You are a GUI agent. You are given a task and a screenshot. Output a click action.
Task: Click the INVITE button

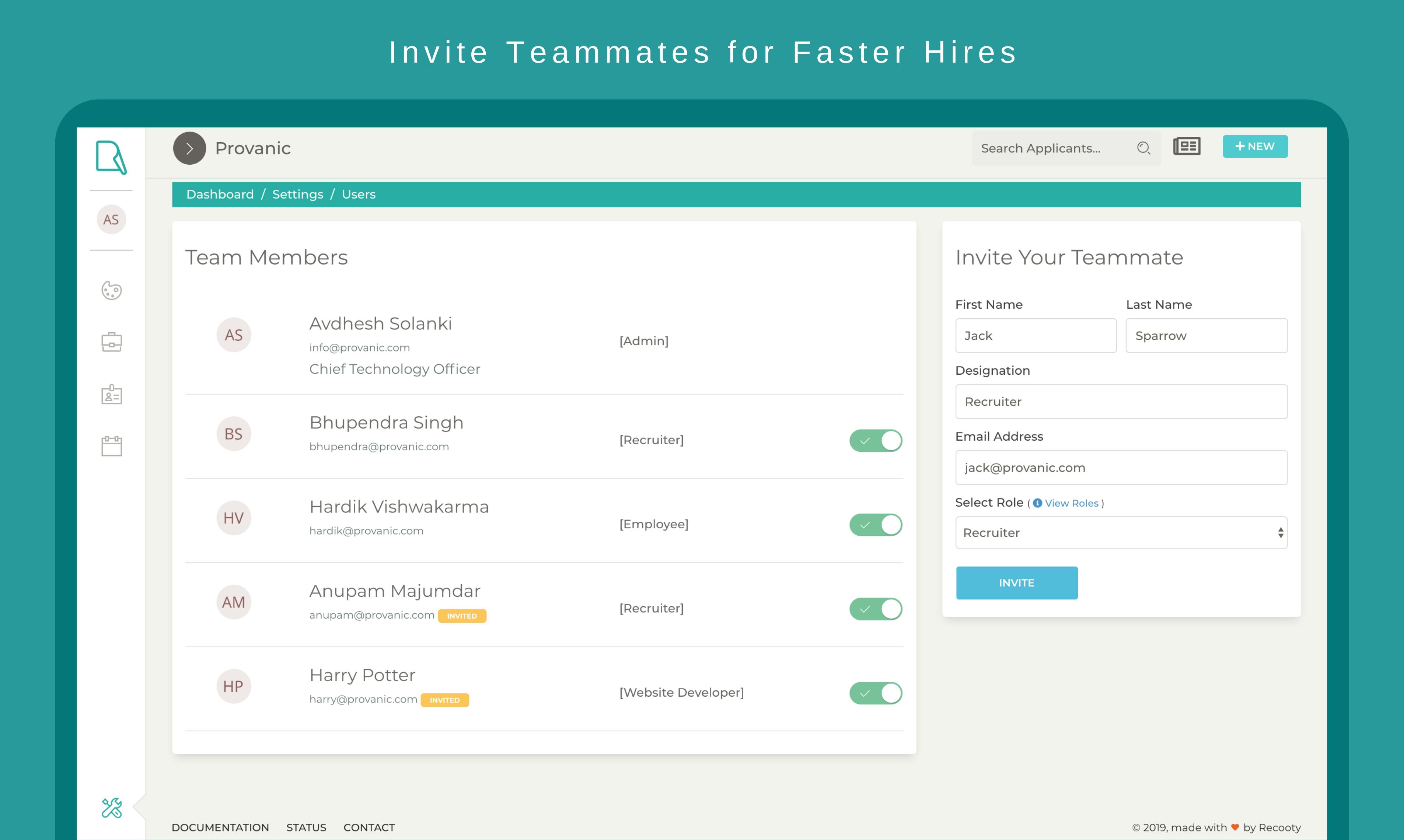[1016, 582]
